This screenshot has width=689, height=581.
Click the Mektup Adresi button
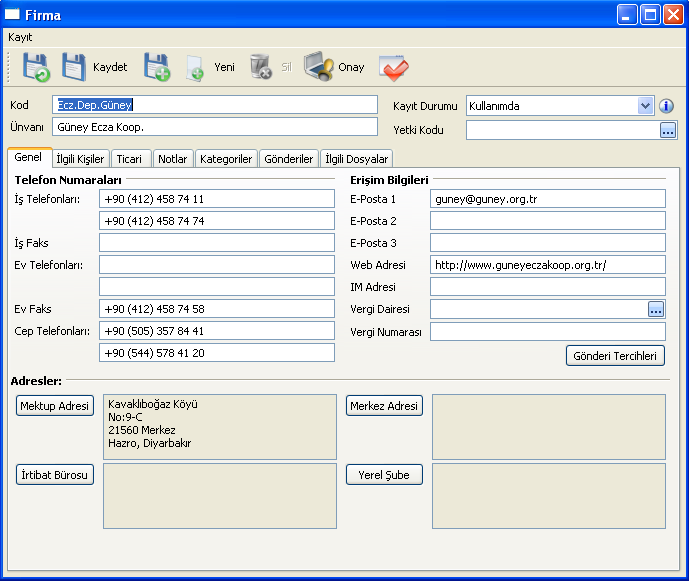click(55, 406)
